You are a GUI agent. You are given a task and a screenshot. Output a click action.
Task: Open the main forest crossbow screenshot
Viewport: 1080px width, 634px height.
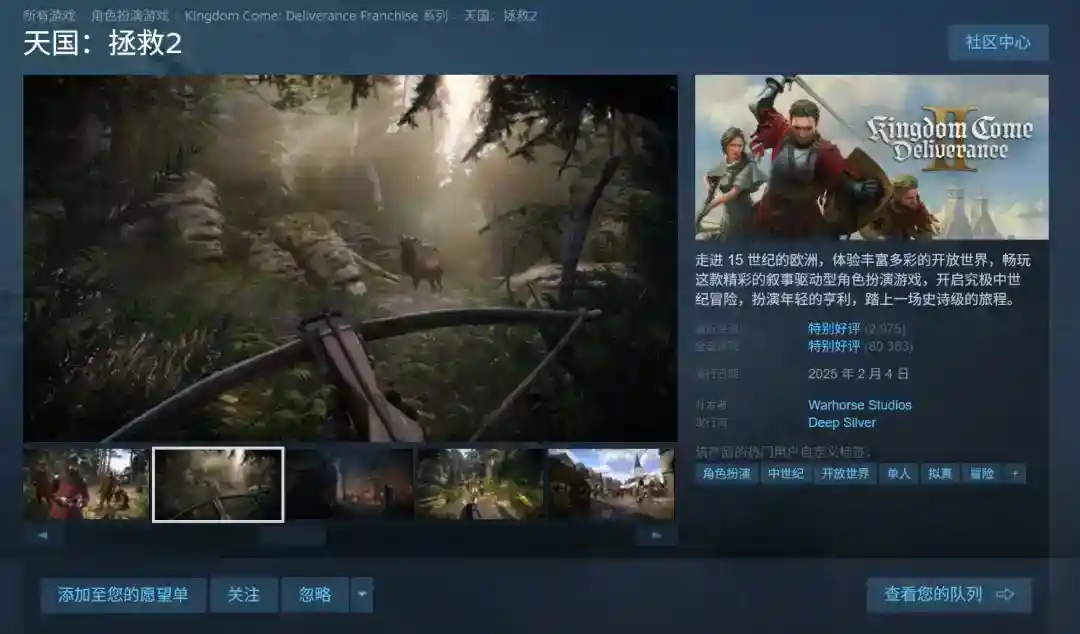coord(351,258)
